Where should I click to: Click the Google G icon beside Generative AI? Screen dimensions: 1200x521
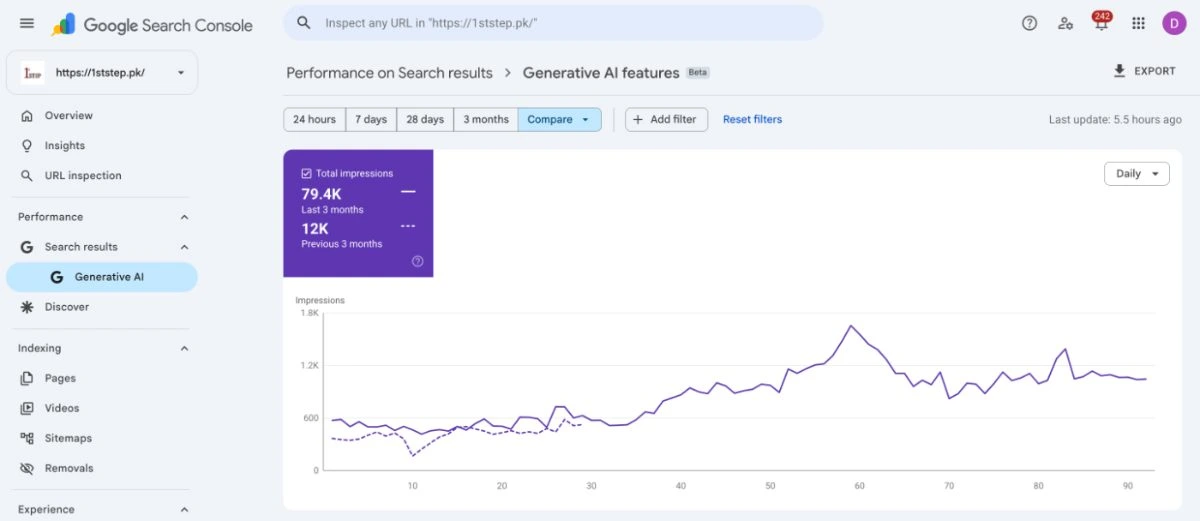click(x=57, y=277)
